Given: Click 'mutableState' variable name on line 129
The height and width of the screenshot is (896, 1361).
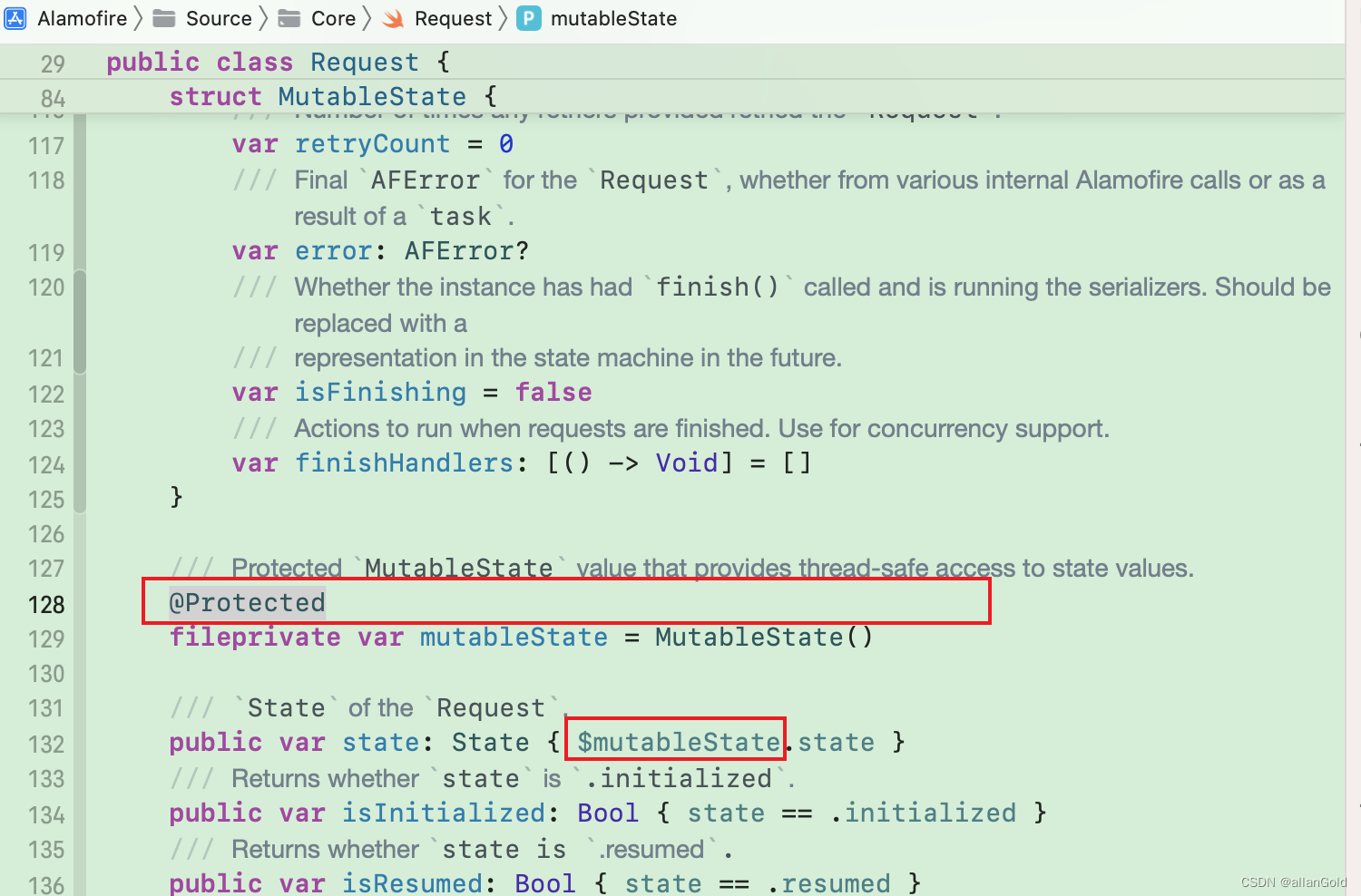Looking at the screenshot, I should point(514,638).
